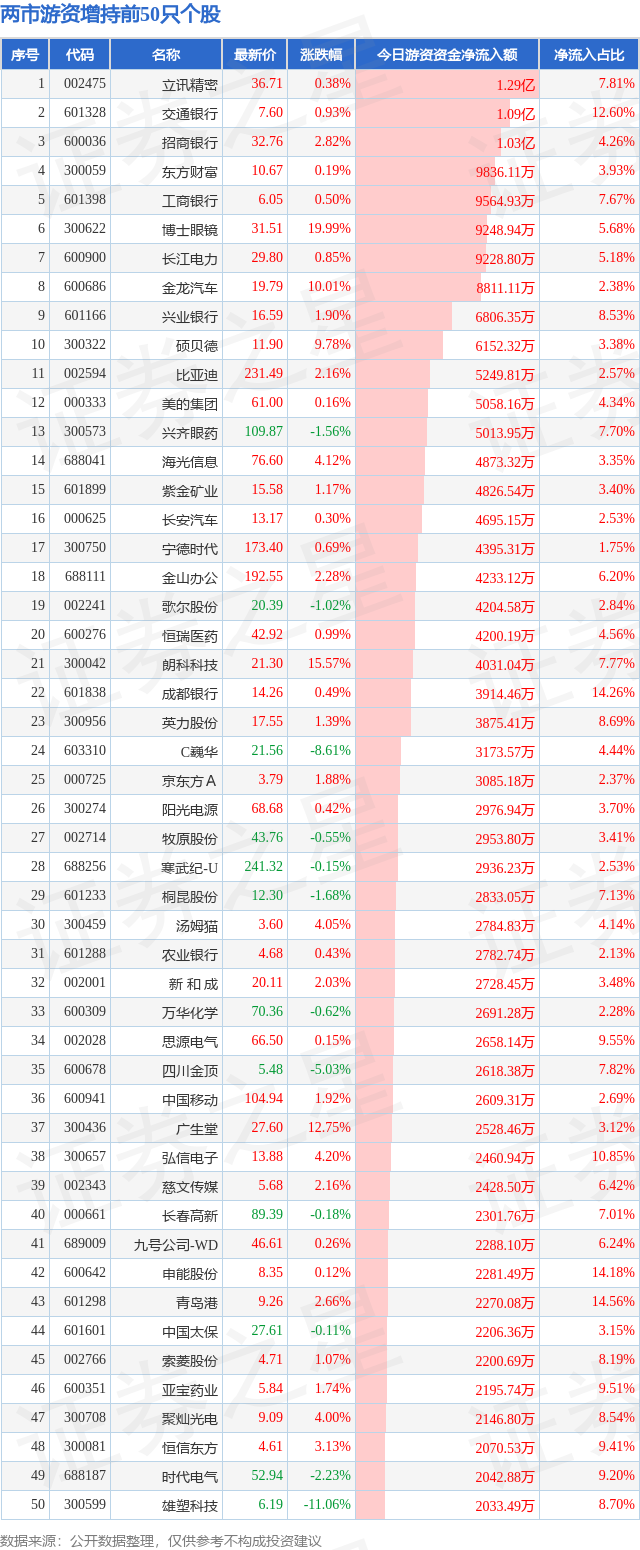Click the 14.56% ratio for 青岛港
The height and width of the screenshot is (1550, 640).
(x=613, y=1301)
